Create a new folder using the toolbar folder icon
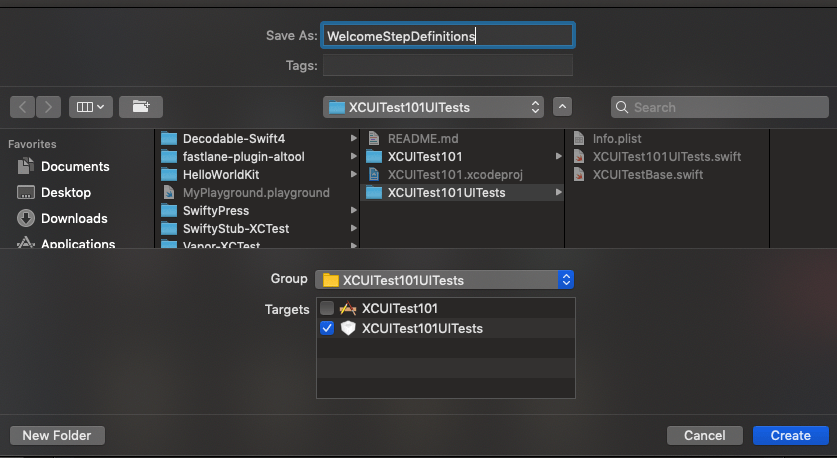The width and height of the screenshot is (837, 458). 141,106
